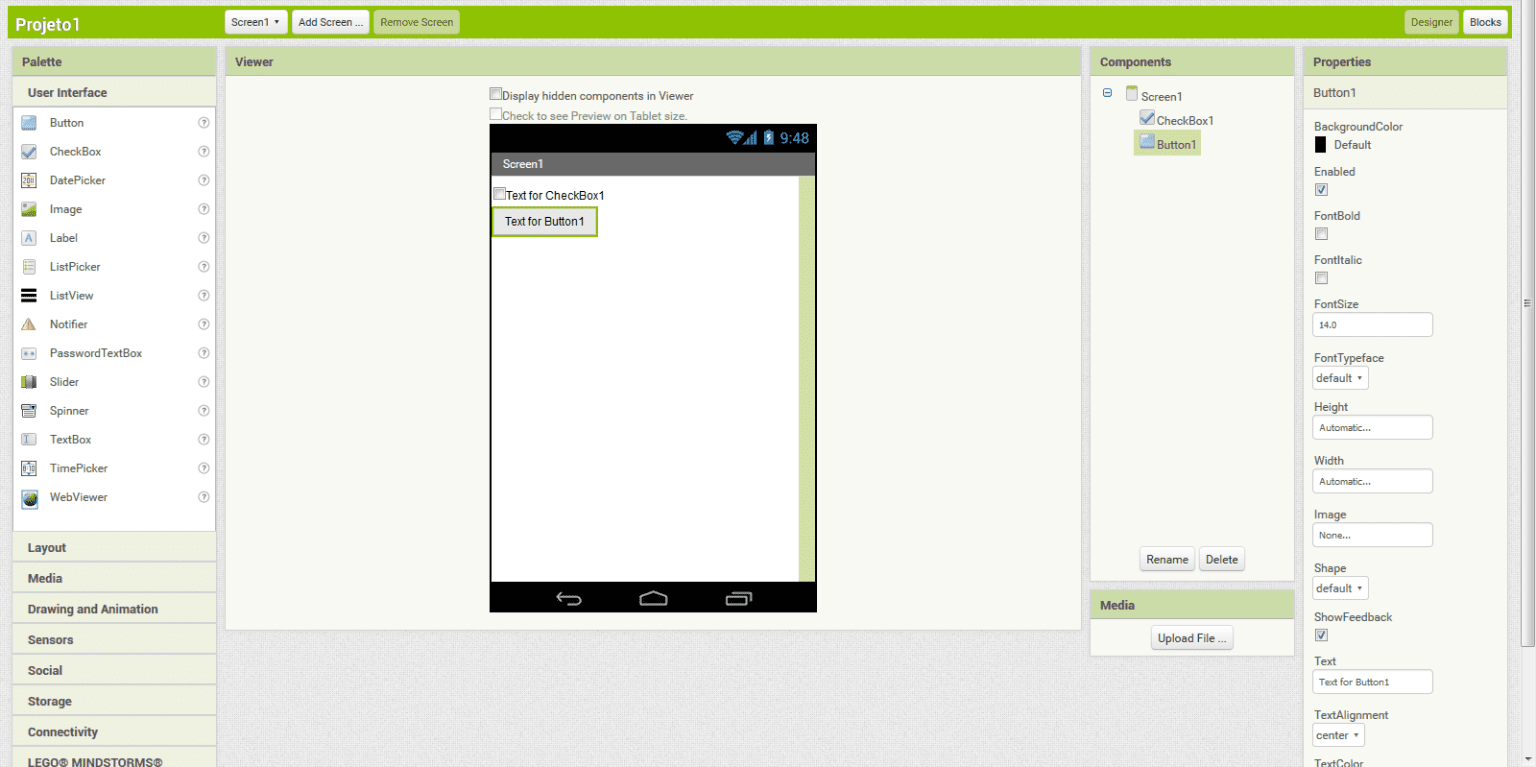Click the Rename button under Components
This screenshot has height=767, width=1536.
click(x=1167, y=559)
